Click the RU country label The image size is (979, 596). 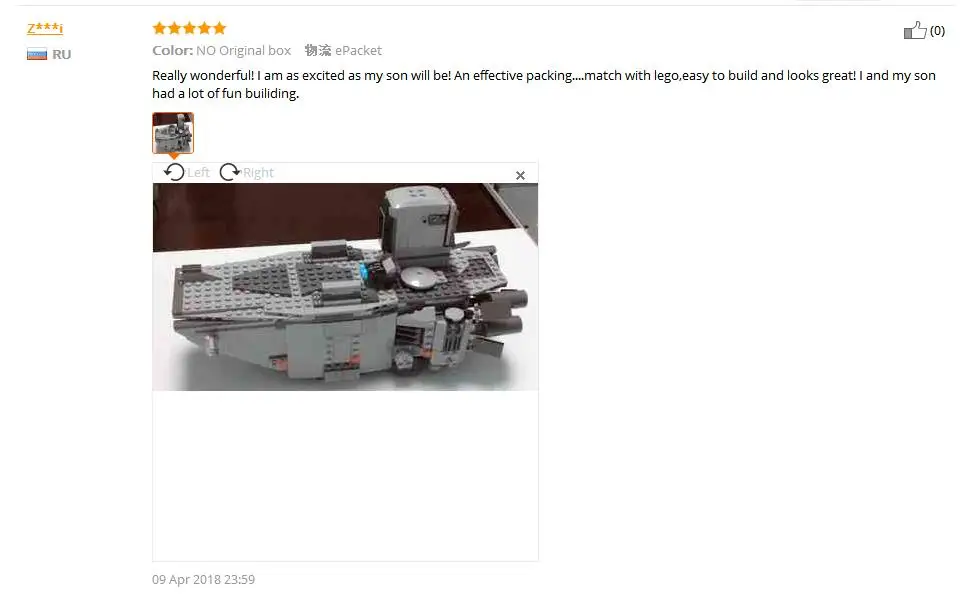click(62, 54)
